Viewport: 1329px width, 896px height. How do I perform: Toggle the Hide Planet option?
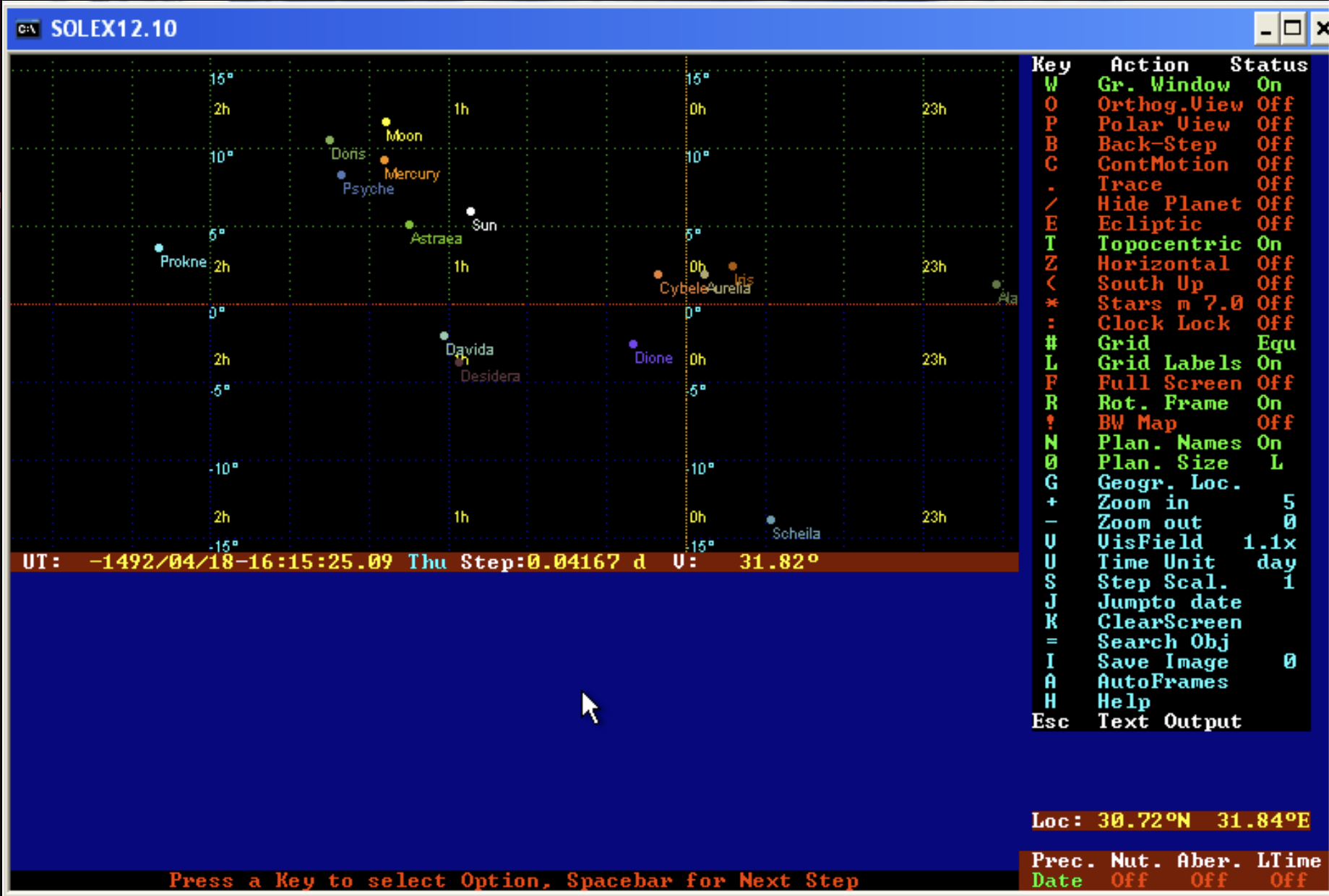tap(1169, 204)
